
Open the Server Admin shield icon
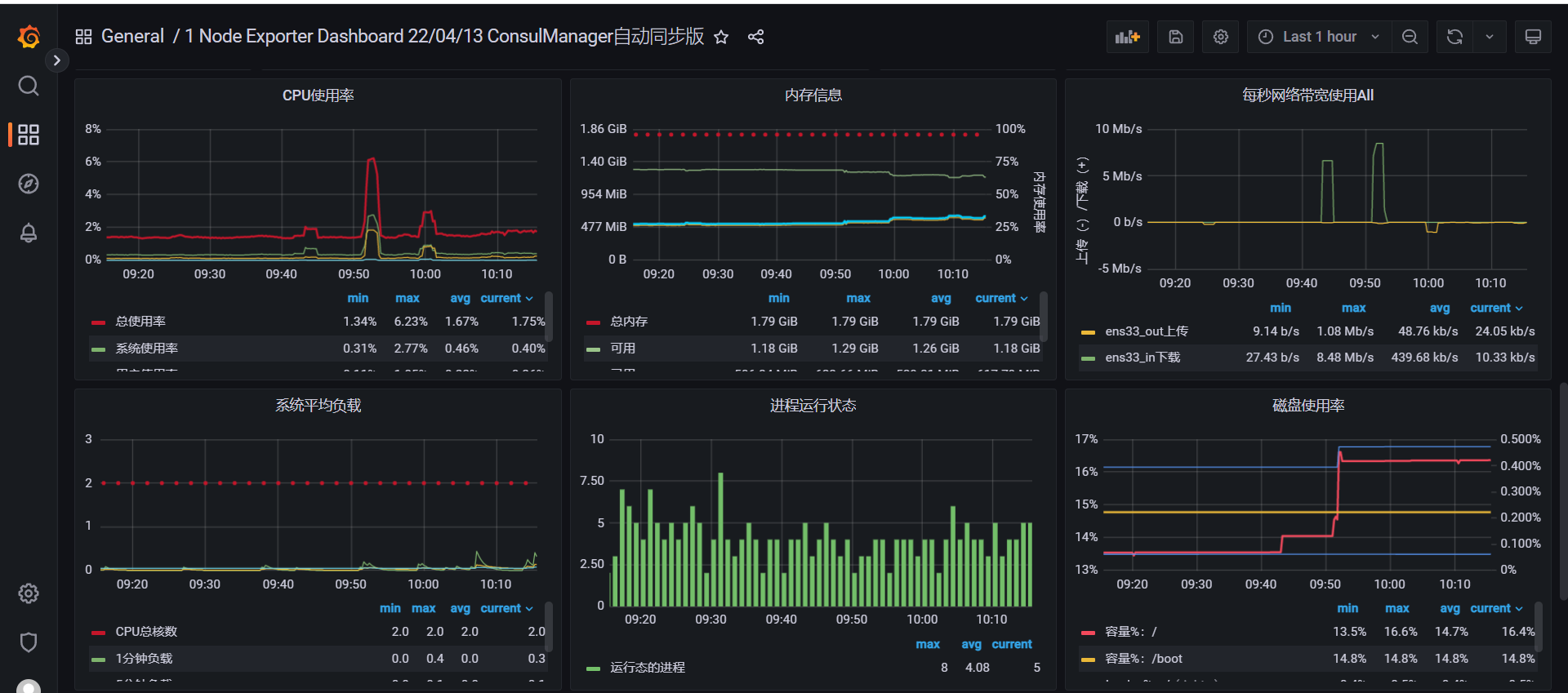(29, 642)
